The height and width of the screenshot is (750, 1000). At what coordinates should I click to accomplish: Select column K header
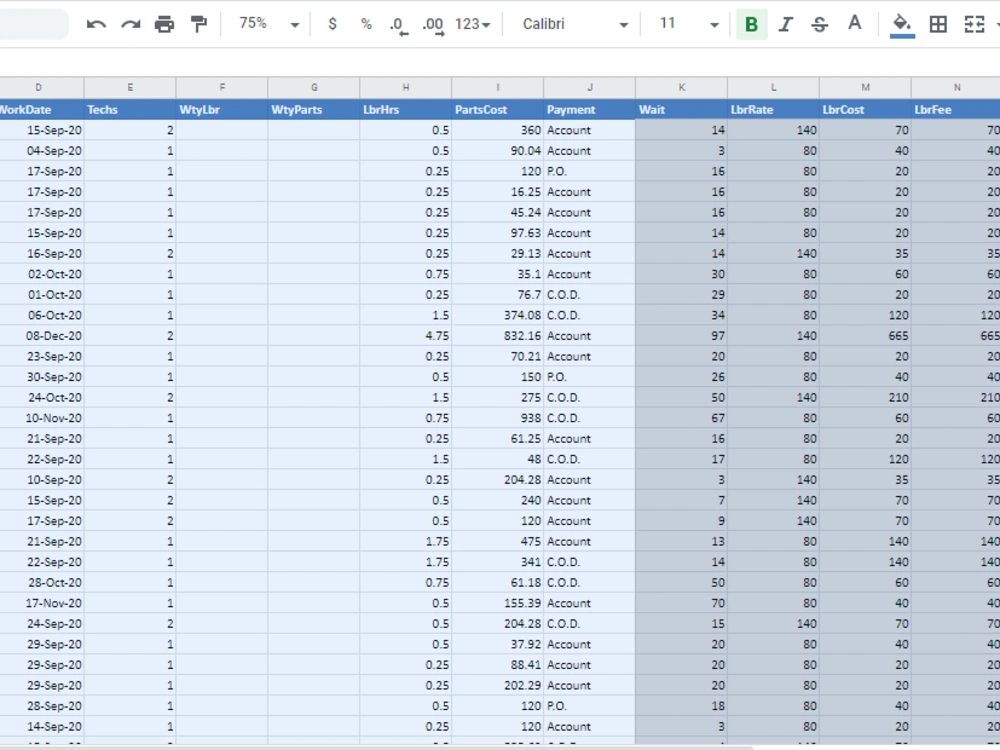681,87
